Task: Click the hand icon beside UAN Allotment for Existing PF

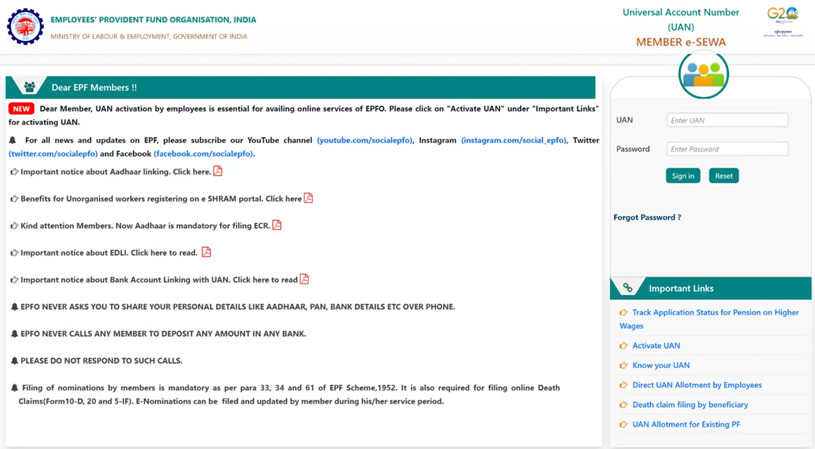Action: [x=623, y=425]
